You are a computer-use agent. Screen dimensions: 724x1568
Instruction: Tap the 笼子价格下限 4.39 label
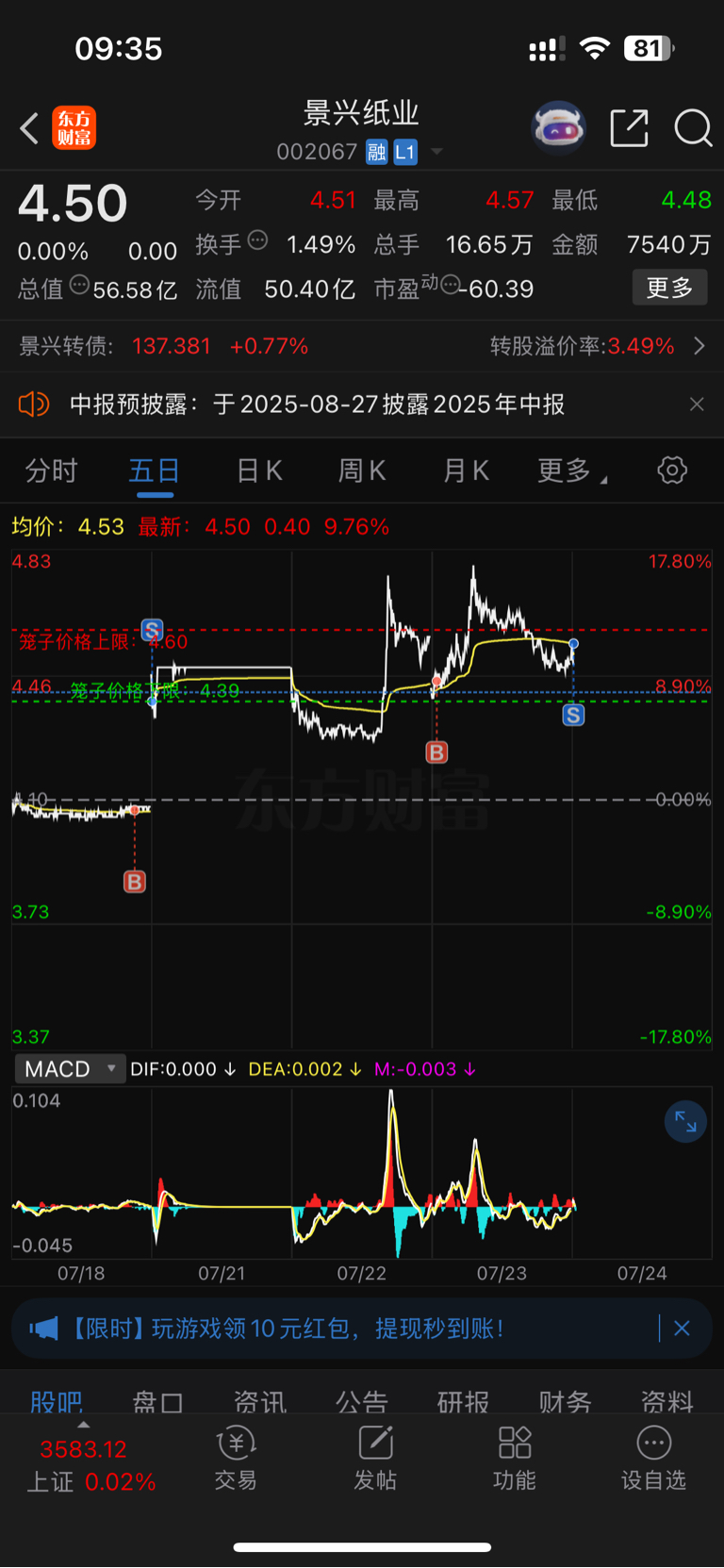pos(155,691)
